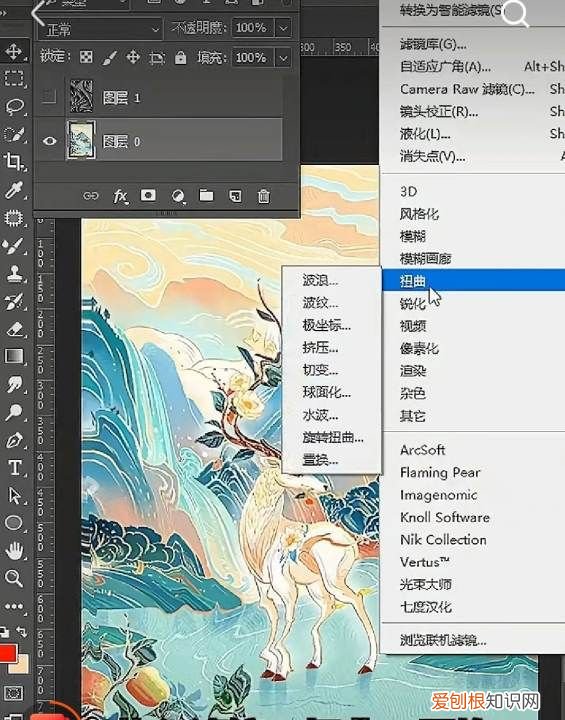Open the 扭曲 submenu item
Viewport: 565px width, 720px height.
474,280
